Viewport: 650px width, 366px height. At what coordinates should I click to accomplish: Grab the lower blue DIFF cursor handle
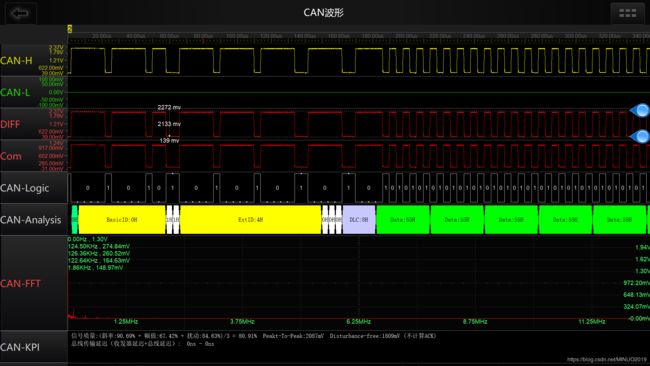coord(640,136)
